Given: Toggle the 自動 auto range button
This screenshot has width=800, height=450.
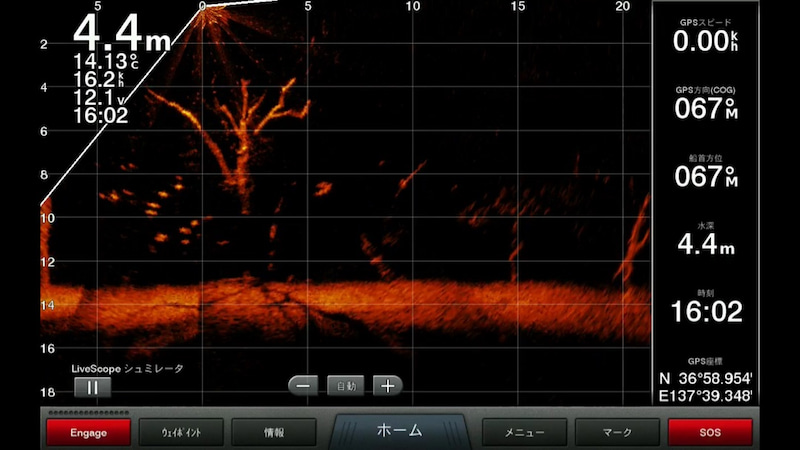Looking at the screenshot, I should [346, 386].
